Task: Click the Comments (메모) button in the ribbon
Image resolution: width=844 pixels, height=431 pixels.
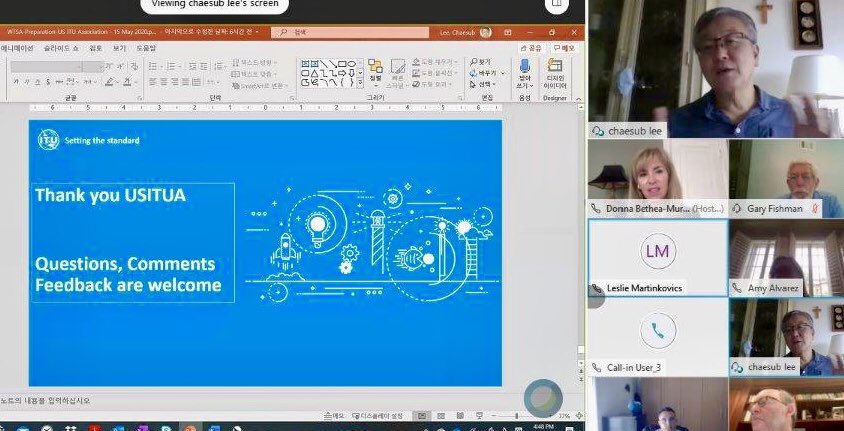Action: point(564,48)
